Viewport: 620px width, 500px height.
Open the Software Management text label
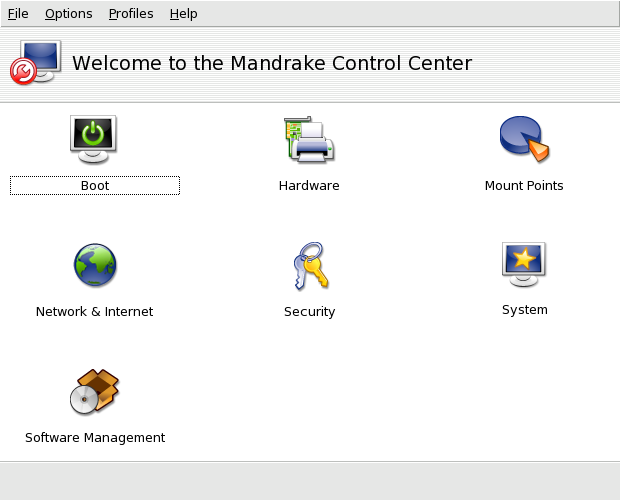point(95,438)
